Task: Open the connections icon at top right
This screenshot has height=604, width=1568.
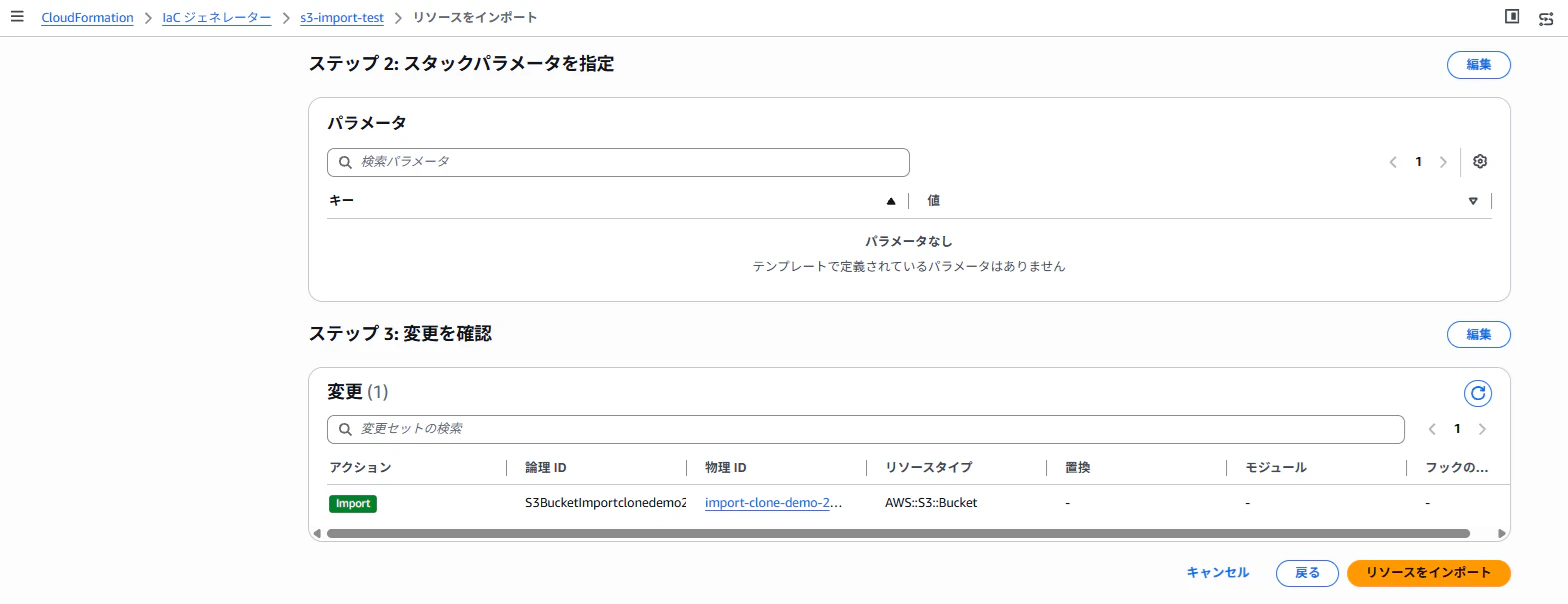Action: [1546, 17]
